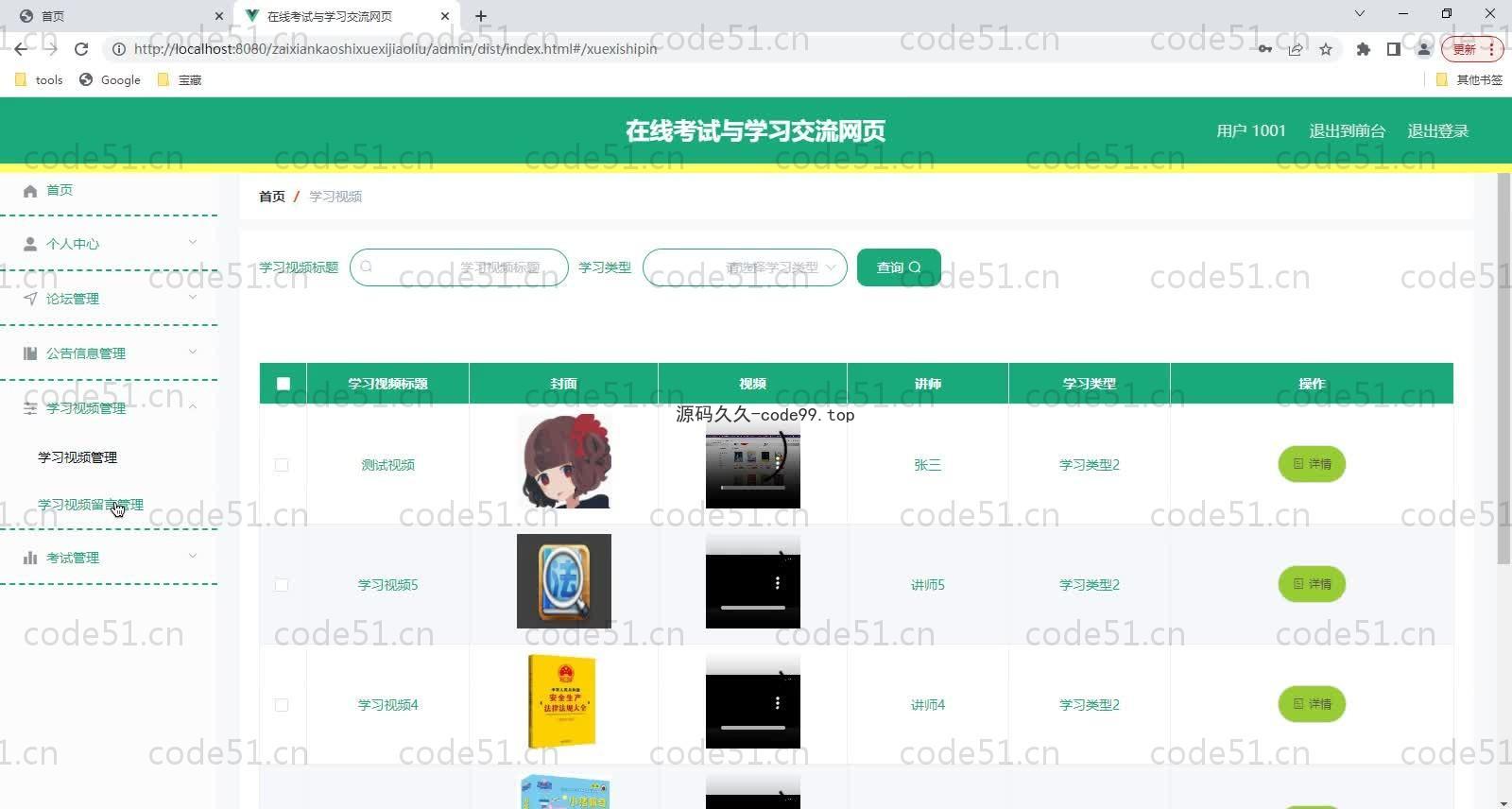
Task: Expand the 个人中心 menu chevron
Action: point(193,243)
